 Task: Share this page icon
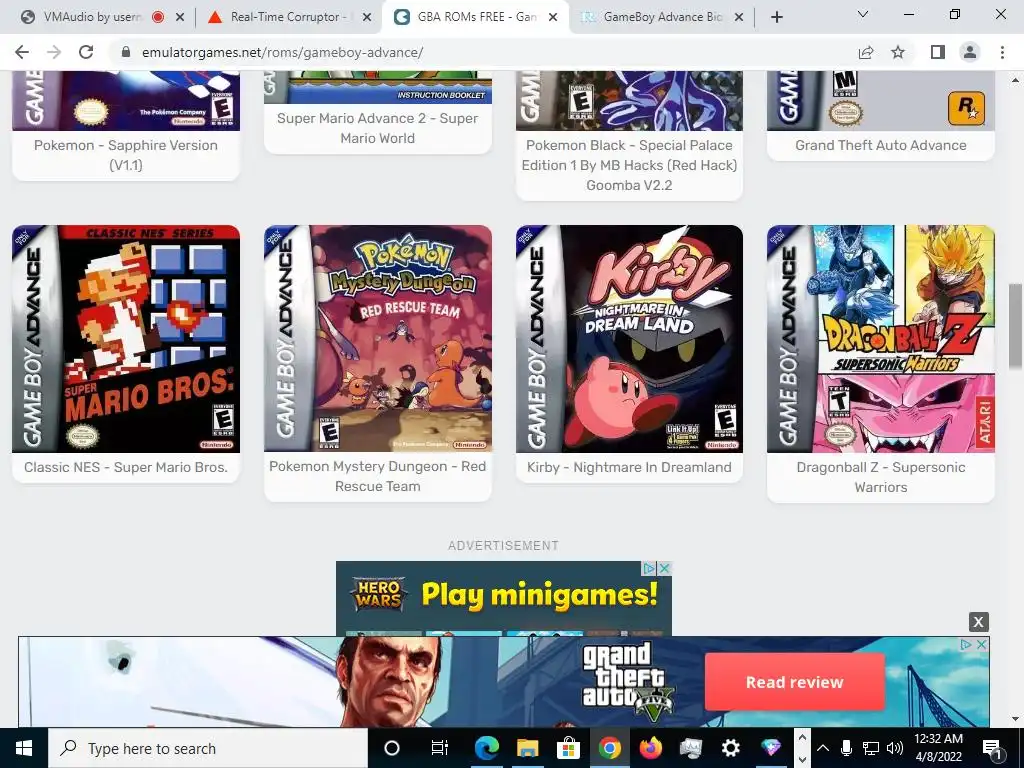coord(866,52)
